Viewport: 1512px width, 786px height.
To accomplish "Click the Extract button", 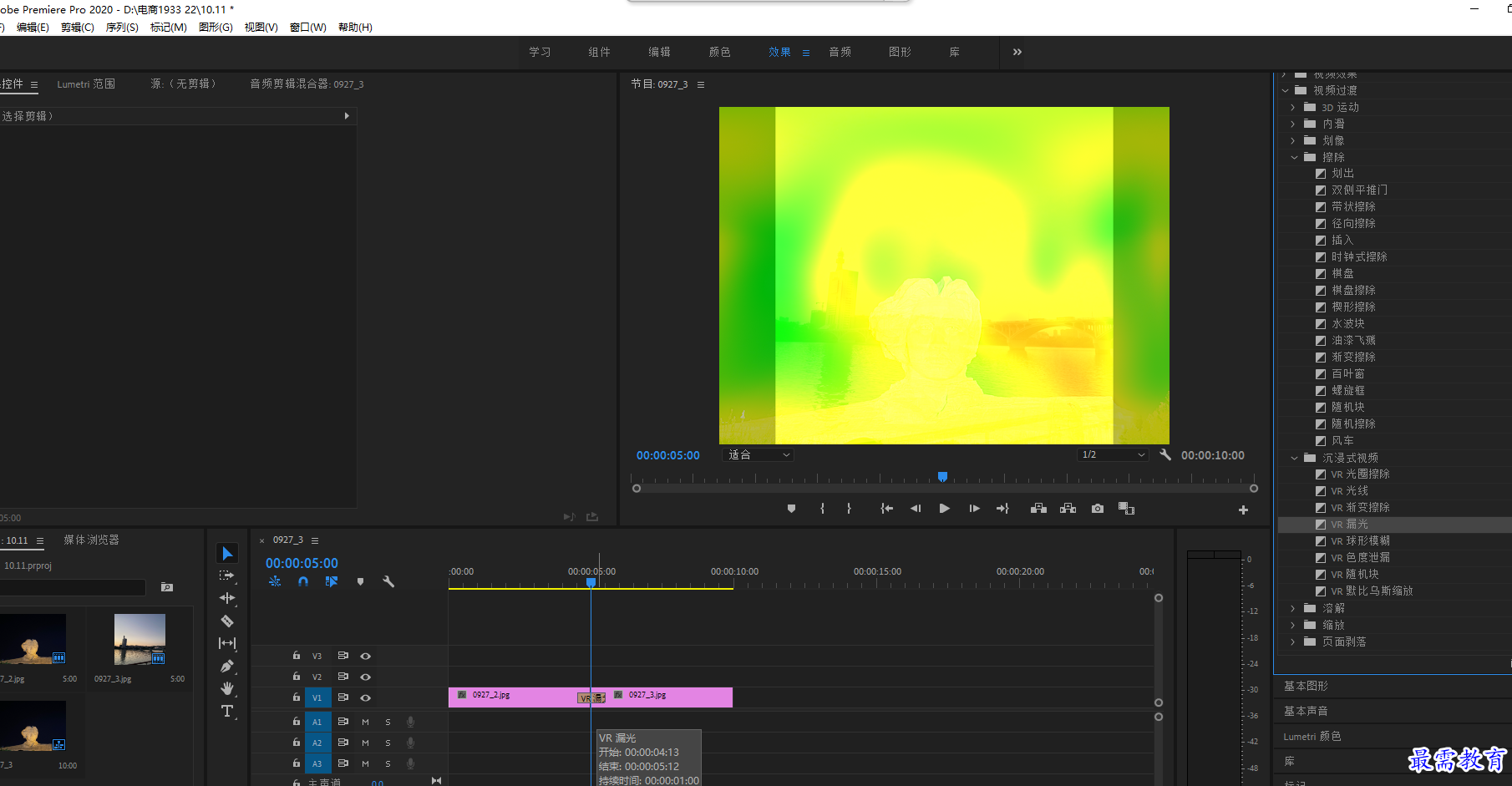I will (x=1068, y=509).
